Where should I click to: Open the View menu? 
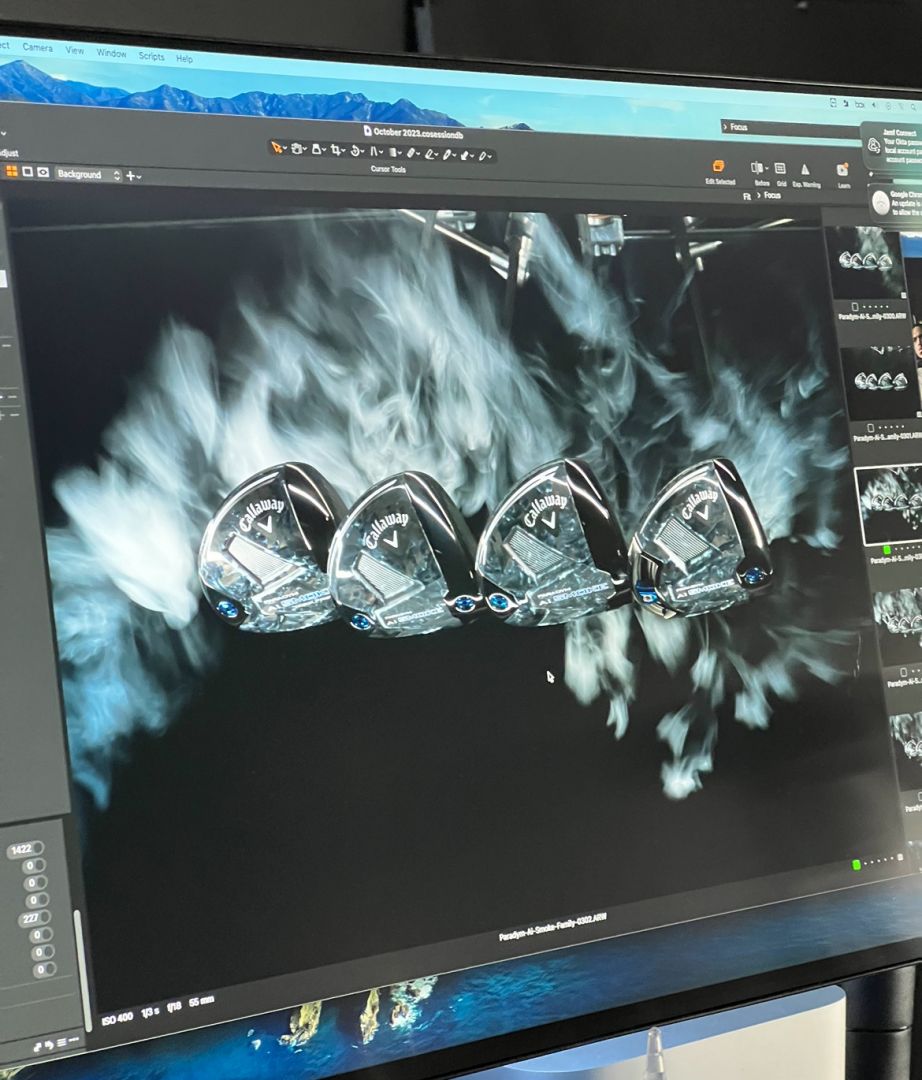click(x=75, y=51)
